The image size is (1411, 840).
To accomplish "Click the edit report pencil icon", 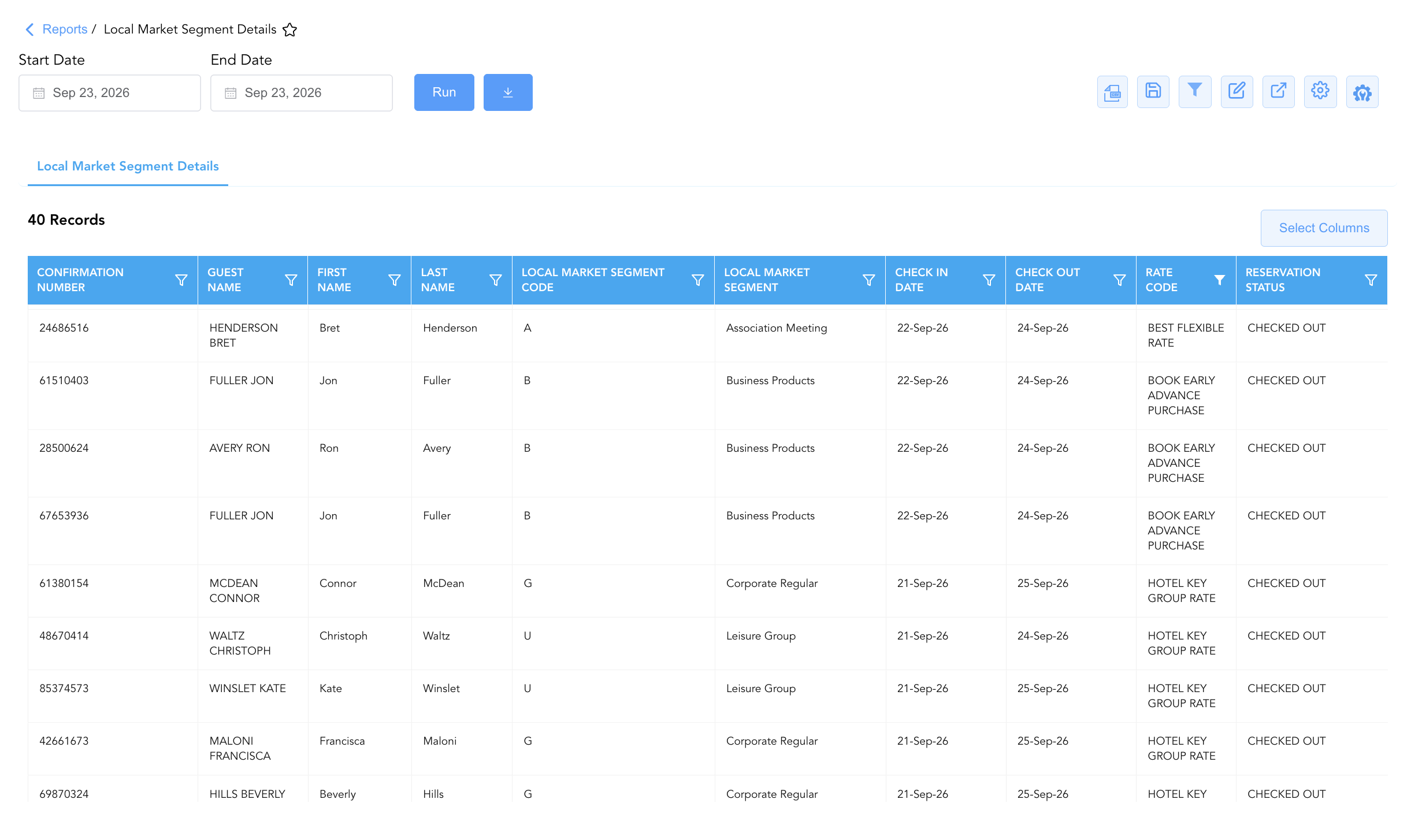I will click(1237, 92).
